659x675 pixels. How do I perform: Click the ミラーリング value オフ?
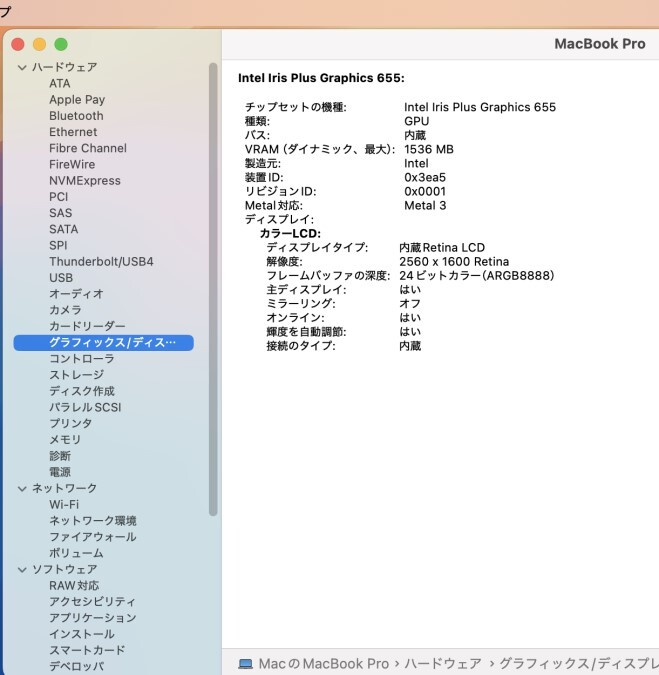[x=410, y=303]
